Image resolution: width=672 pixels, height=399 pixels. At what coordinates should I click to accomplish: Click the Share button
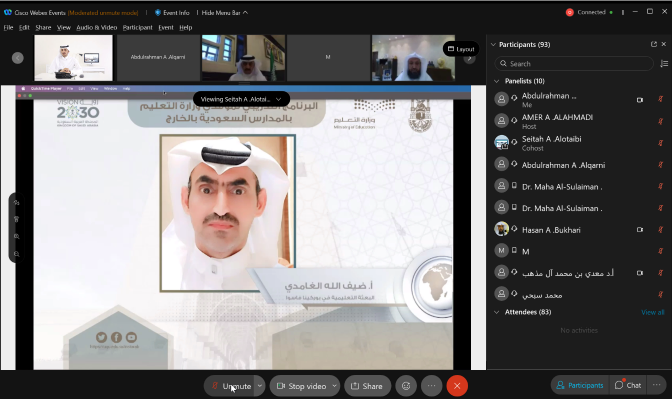point(367,386)
